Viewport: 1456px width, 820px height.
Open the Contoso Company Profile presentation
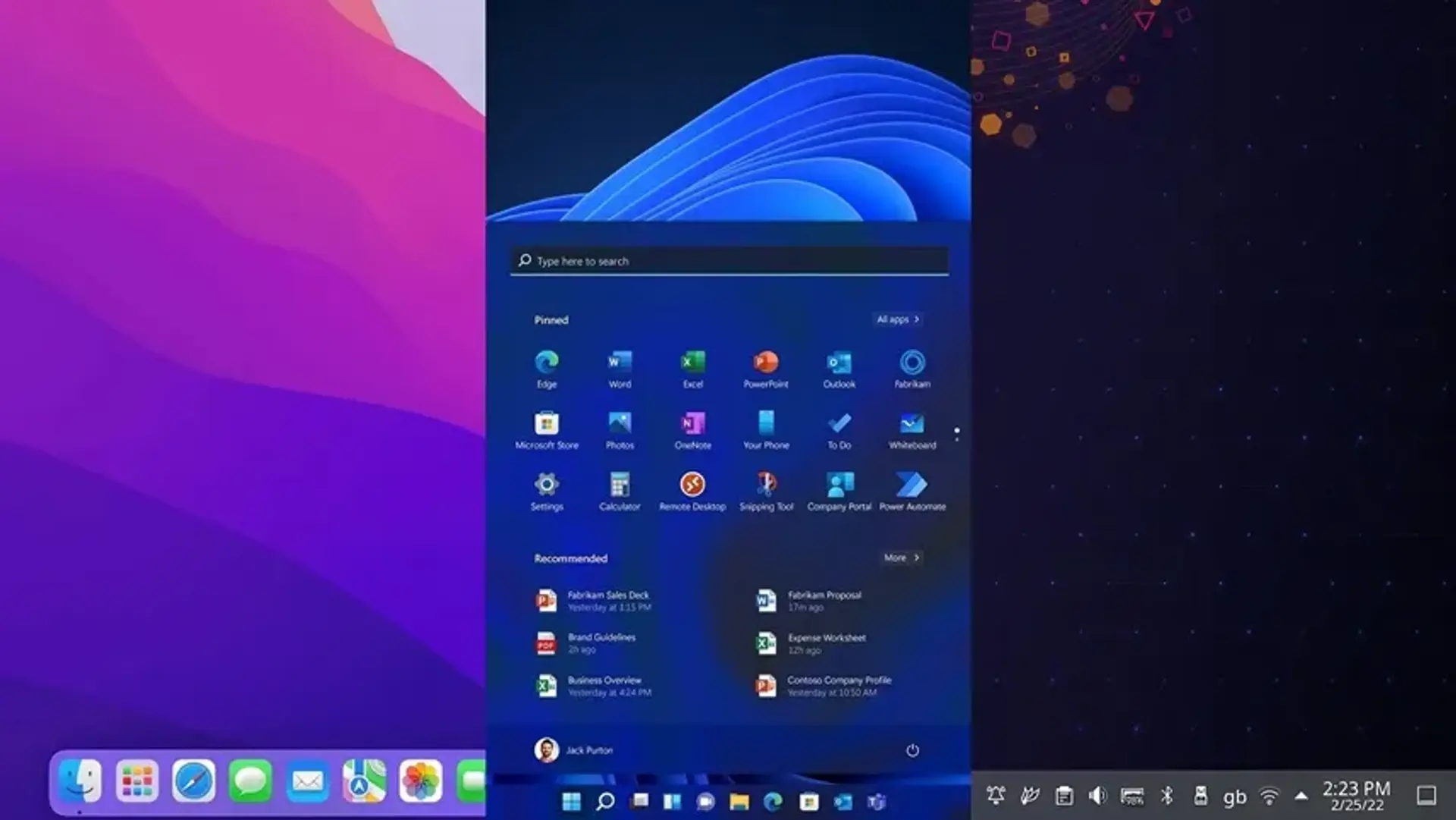[824, 686]
